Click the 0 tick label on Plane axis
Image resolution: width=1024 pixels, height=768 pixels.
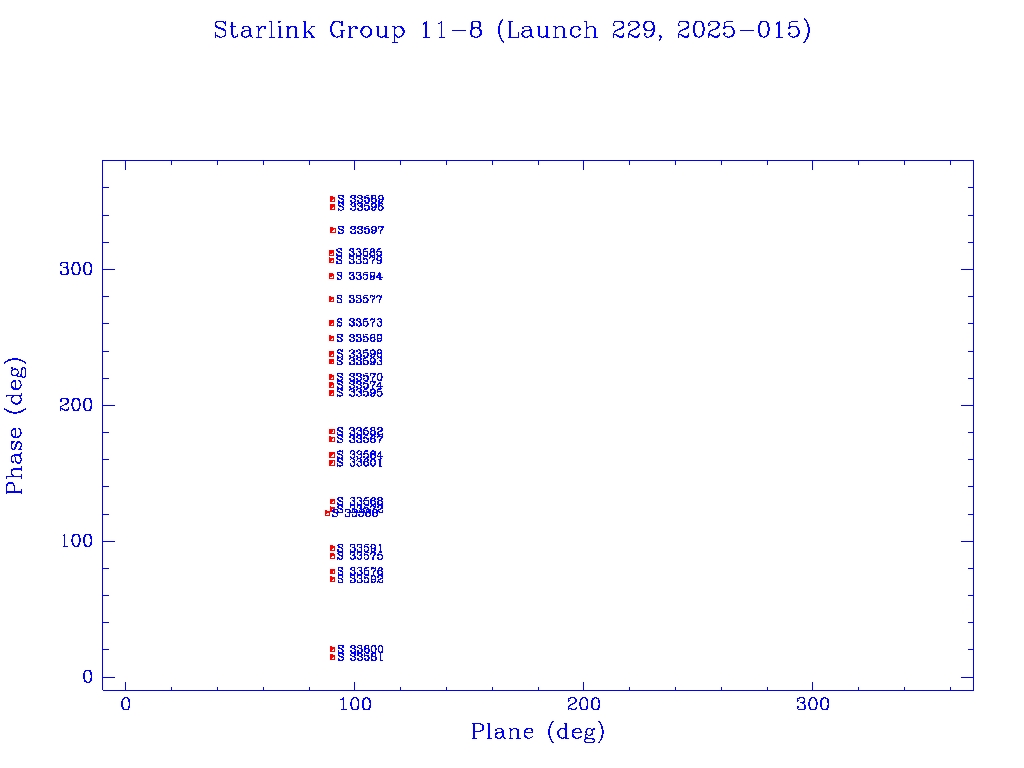[x=125, y=704]
